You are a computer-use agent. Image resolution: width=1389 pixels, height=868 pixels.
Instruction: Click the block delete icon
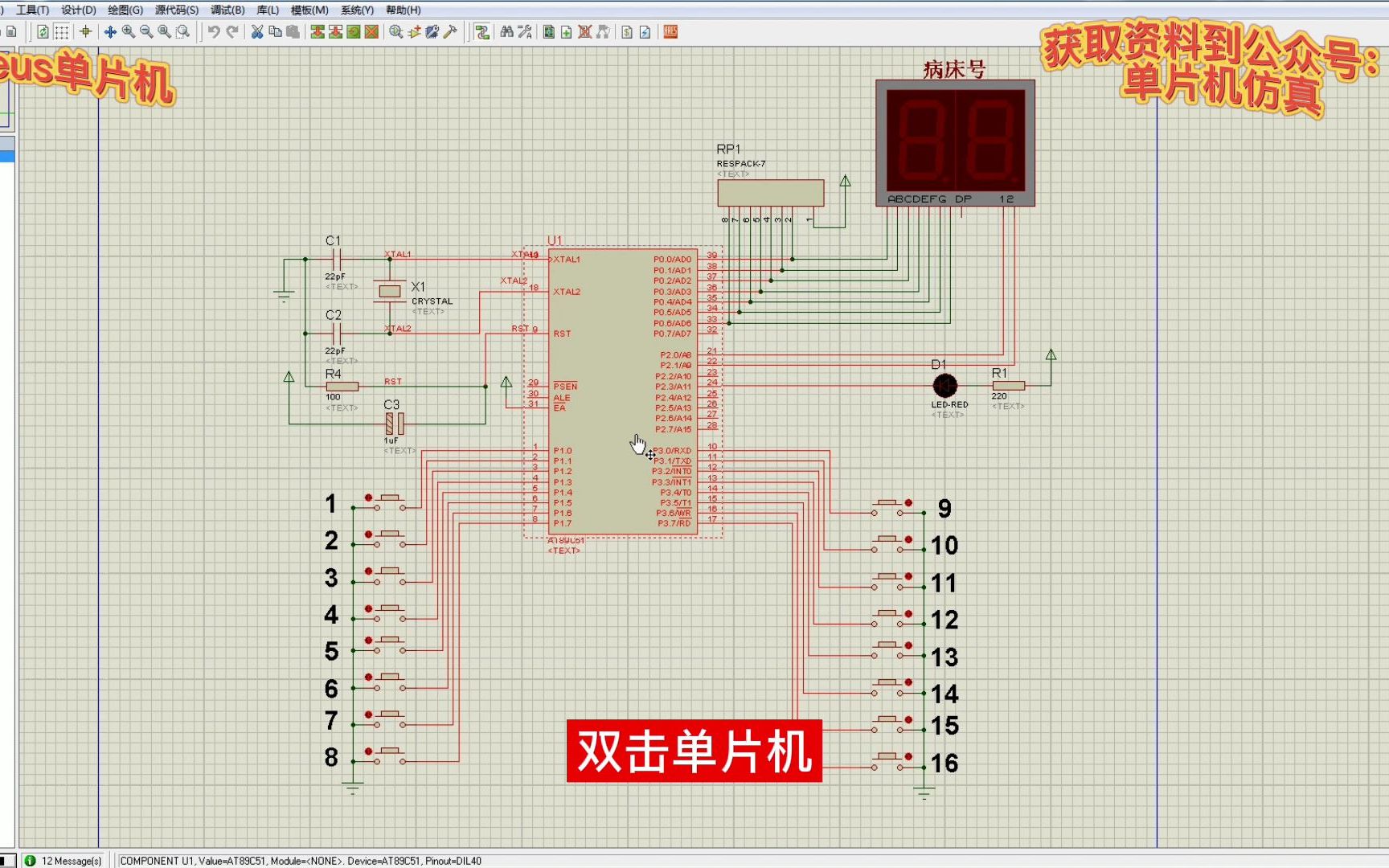click(x=371, y=31)
